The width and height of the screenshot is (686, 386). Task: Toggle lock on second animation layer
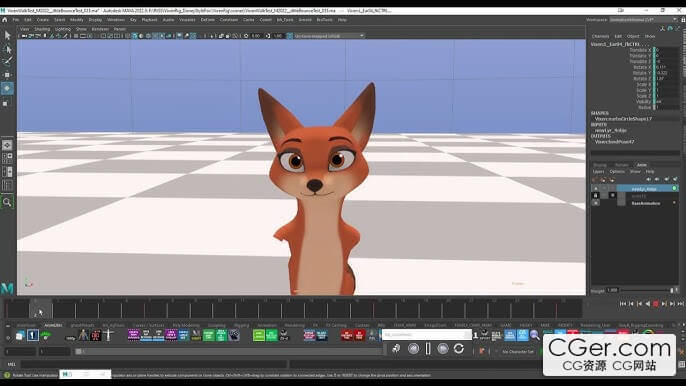click(x=595, y=196)
